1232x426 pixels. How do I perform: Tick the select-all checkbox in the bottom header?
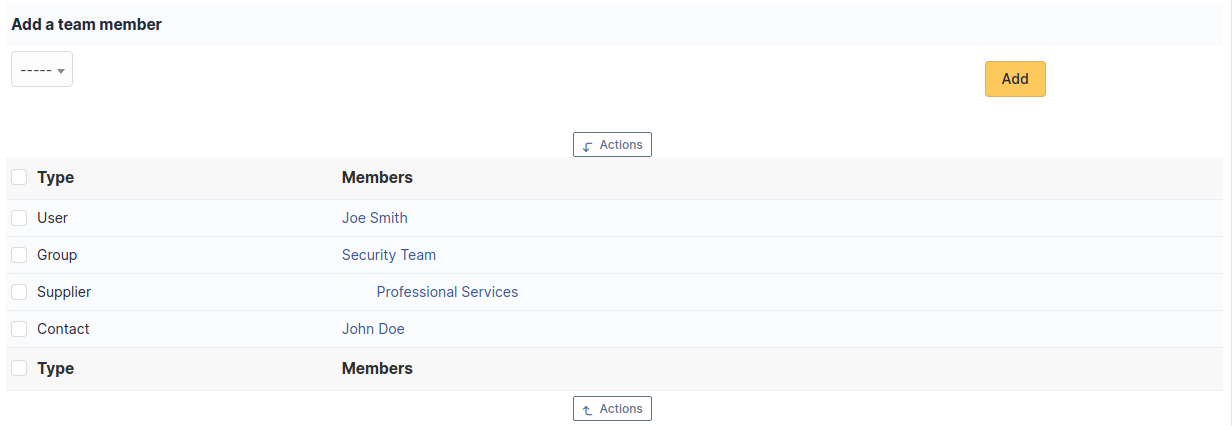[x=19, y=368]
